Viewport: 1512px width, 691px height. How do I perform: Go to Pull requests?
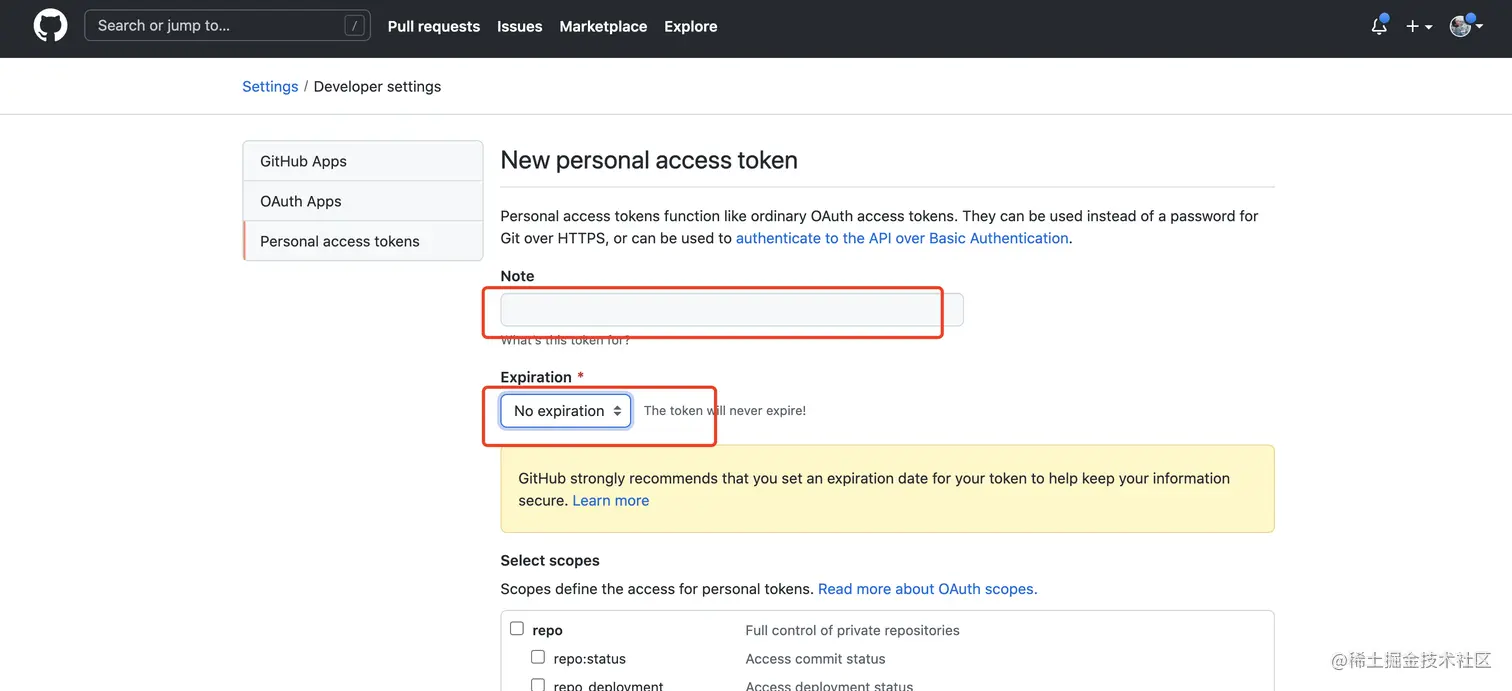[x=434, y=27]
